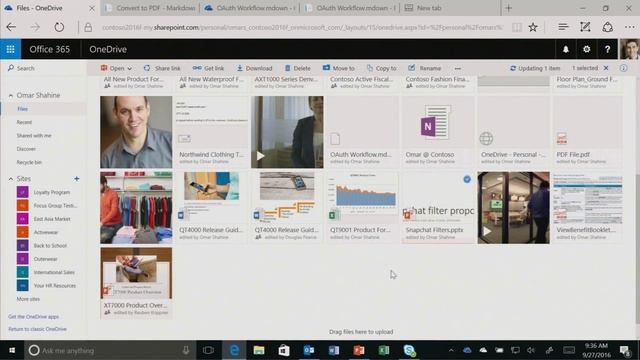Viewport: 640px width, 360px height.
Task: Open the More sites link
Action: tap(28, 299)
